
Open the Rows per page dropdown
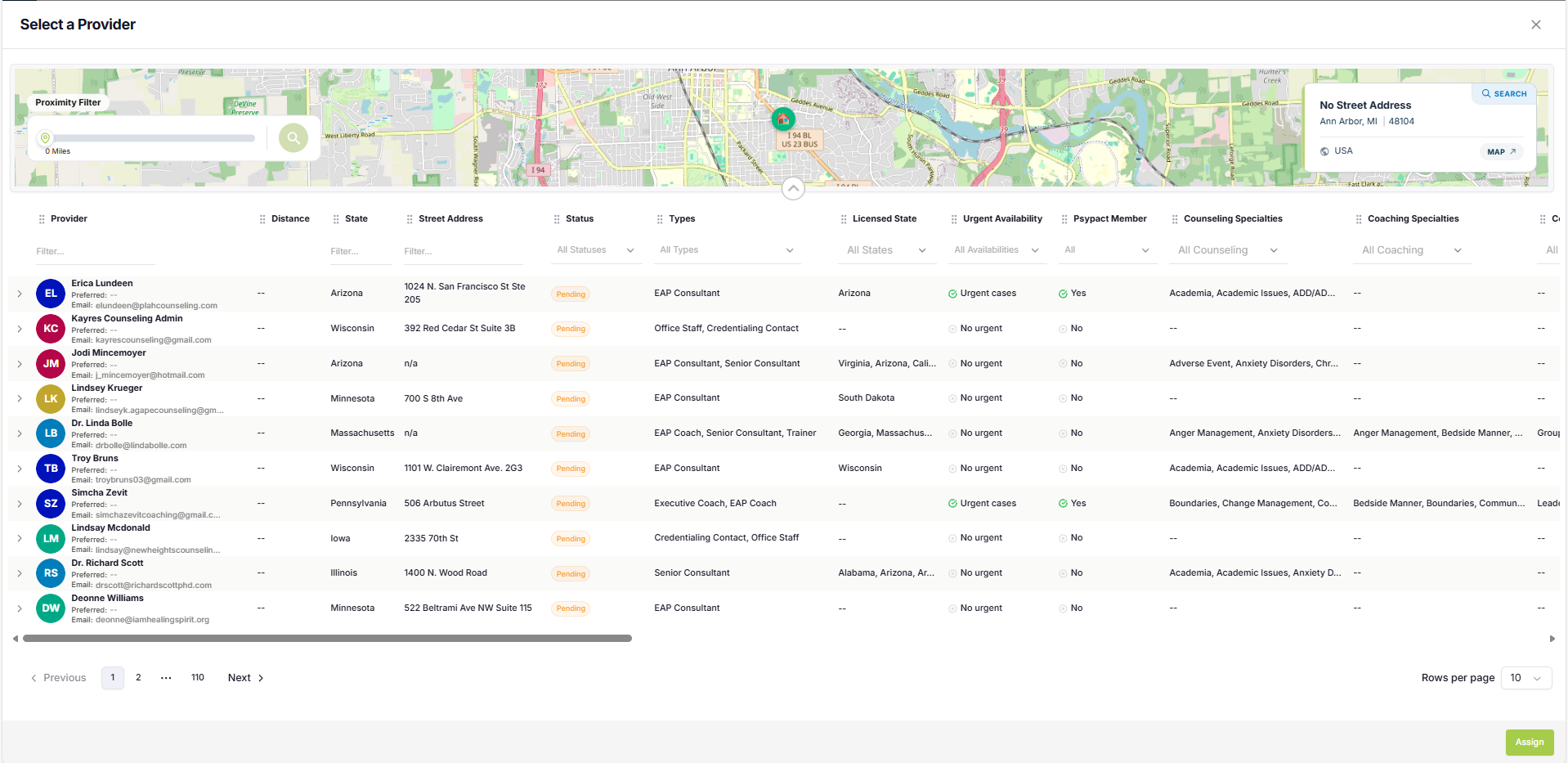pos(1526,678)
